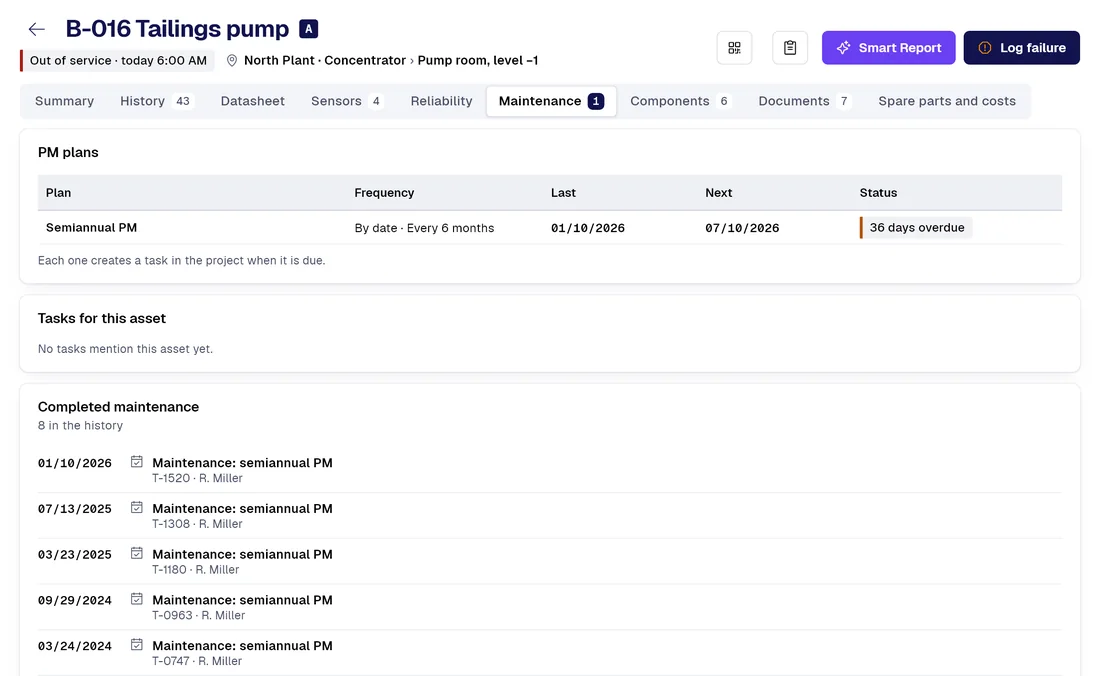Click the Log failure button
Viewport: 1100px width, 676px height.
click(x=1021, y=48)
